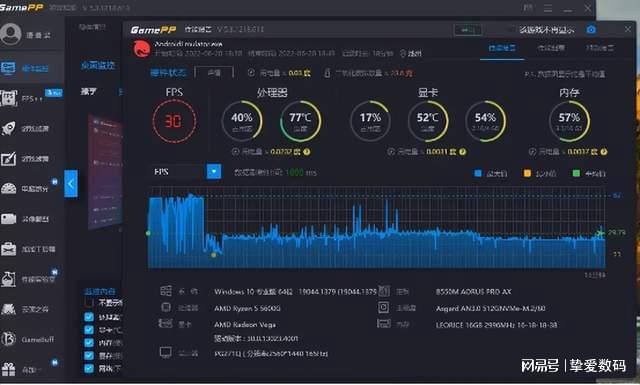Switch to the second top-right tab
The width and height of the screenshot is (640, 385).
point(551,48)
